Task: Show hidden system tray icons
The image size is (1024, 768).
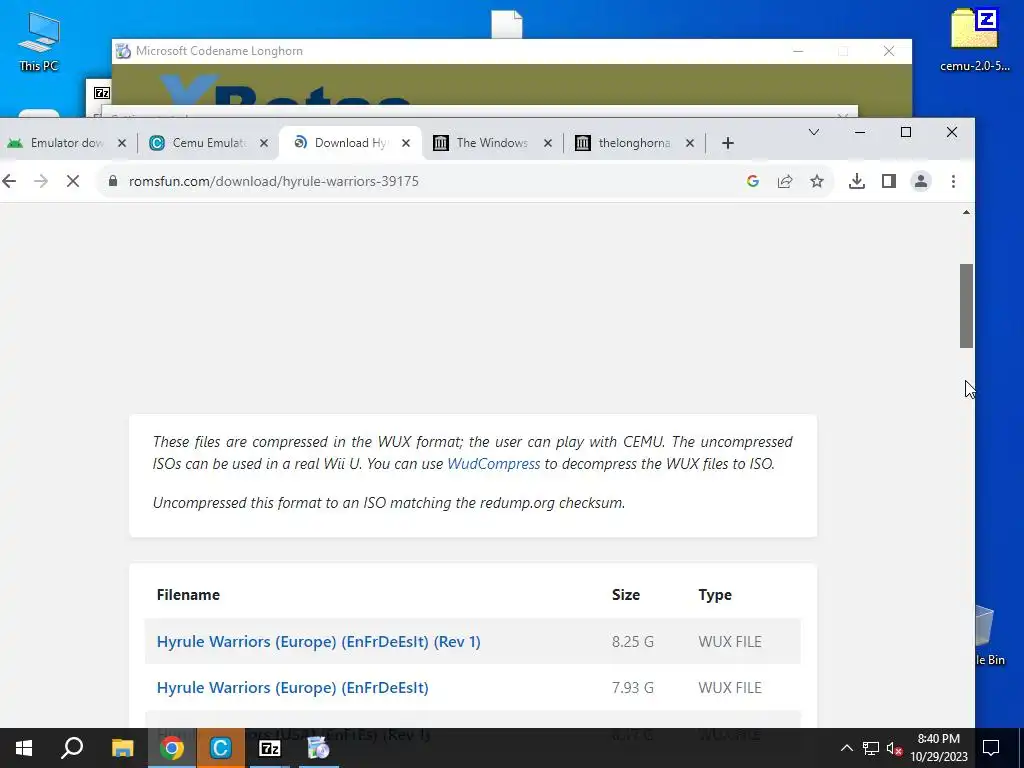Action: (x=846, y=748)
